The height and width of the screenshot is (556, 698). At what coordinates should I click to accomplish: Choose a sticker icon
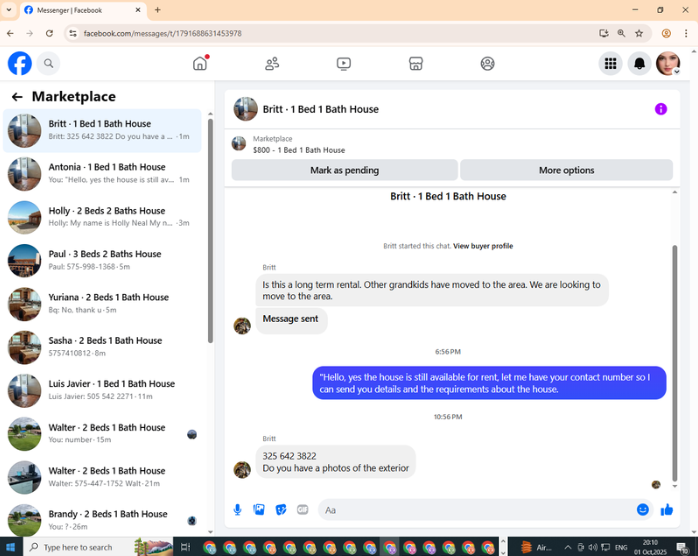pos(281,510)
